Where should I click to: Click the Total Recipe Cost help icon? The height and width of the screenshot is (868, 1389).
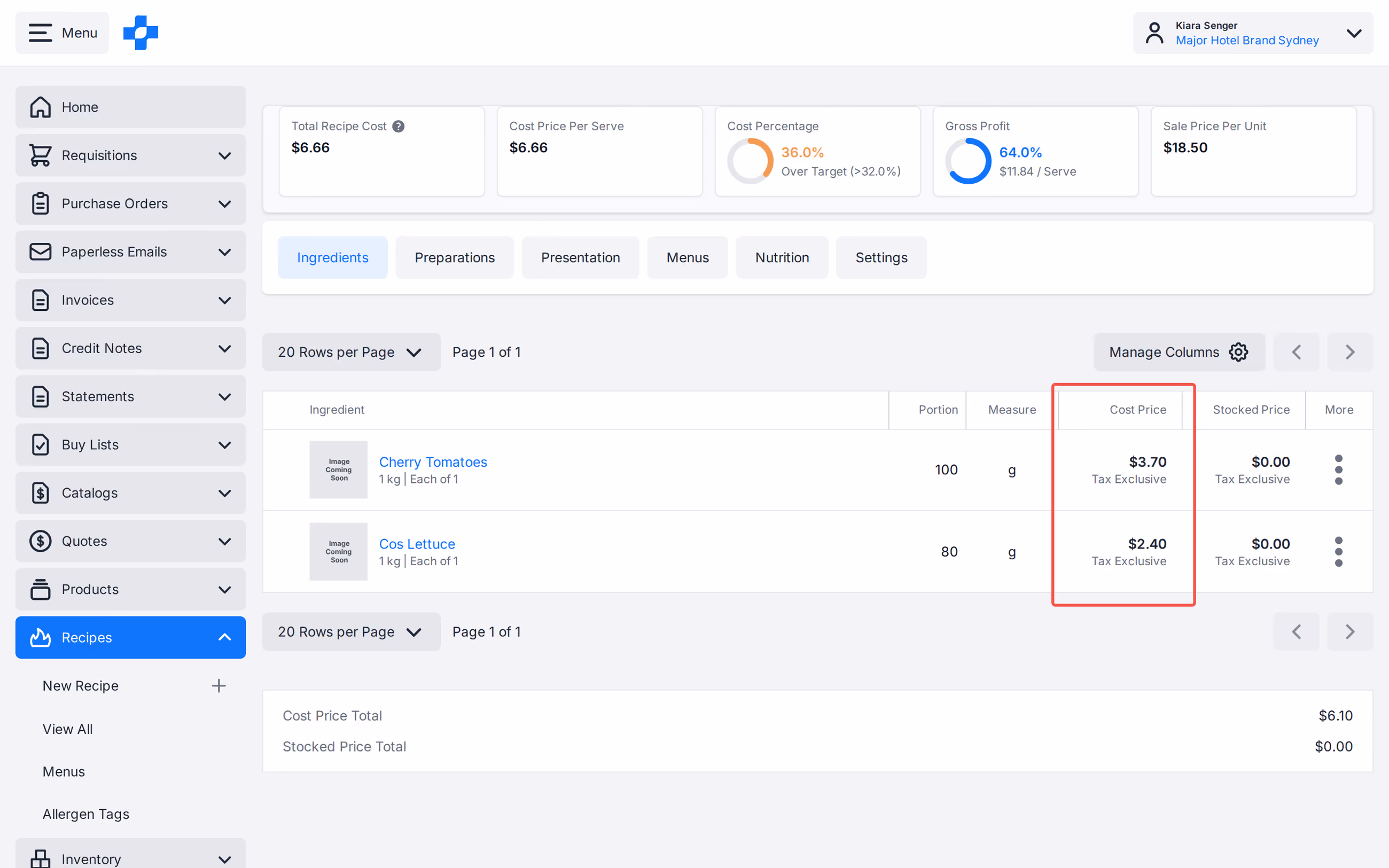coord(399,126)
